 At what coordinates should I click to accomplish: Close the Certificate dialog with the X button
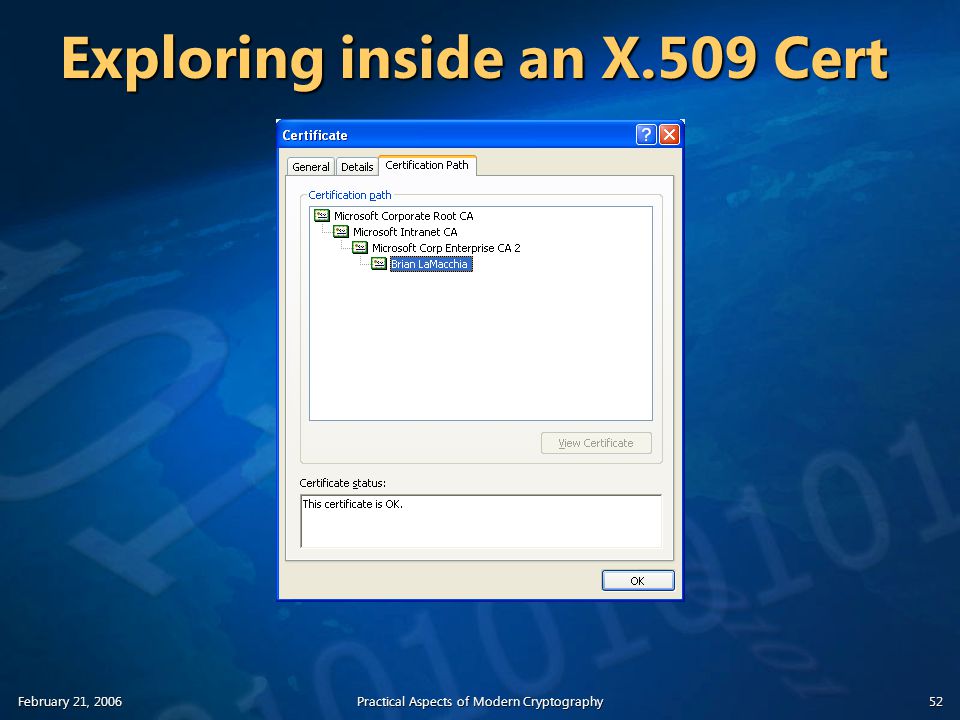pyautogui.click(x=669, y=135)
